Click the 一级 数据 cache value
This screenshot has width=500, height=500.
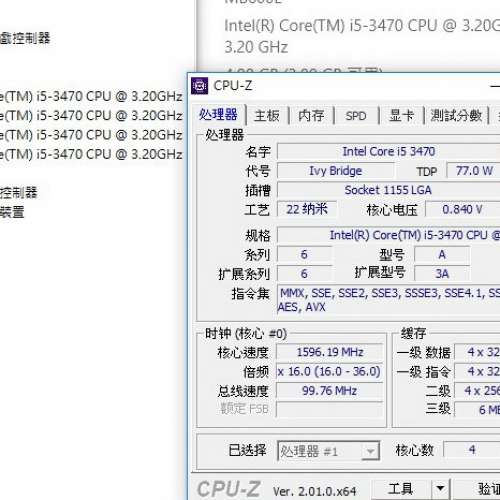[x=477, y=352]
